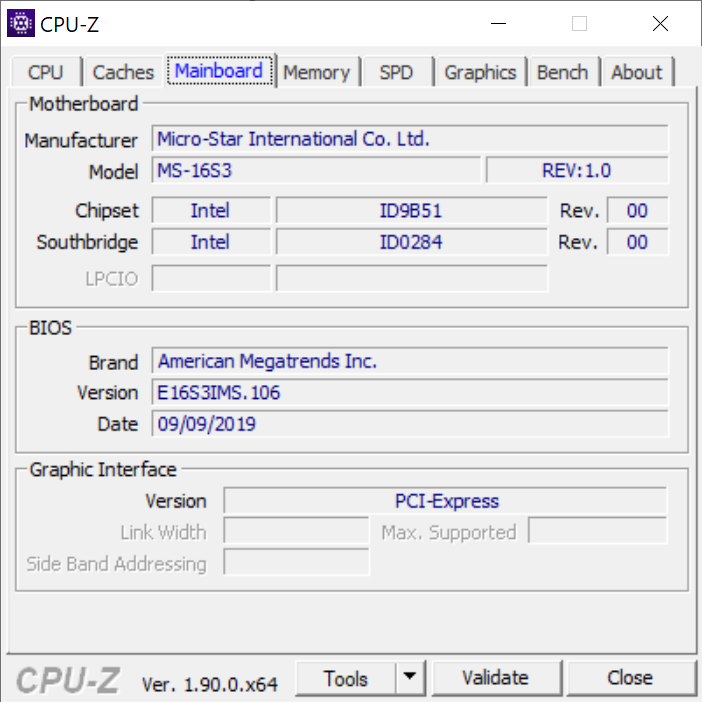Switch to the Graphics tab
This screenshot has width=702, height=702.
coord(480,72)
